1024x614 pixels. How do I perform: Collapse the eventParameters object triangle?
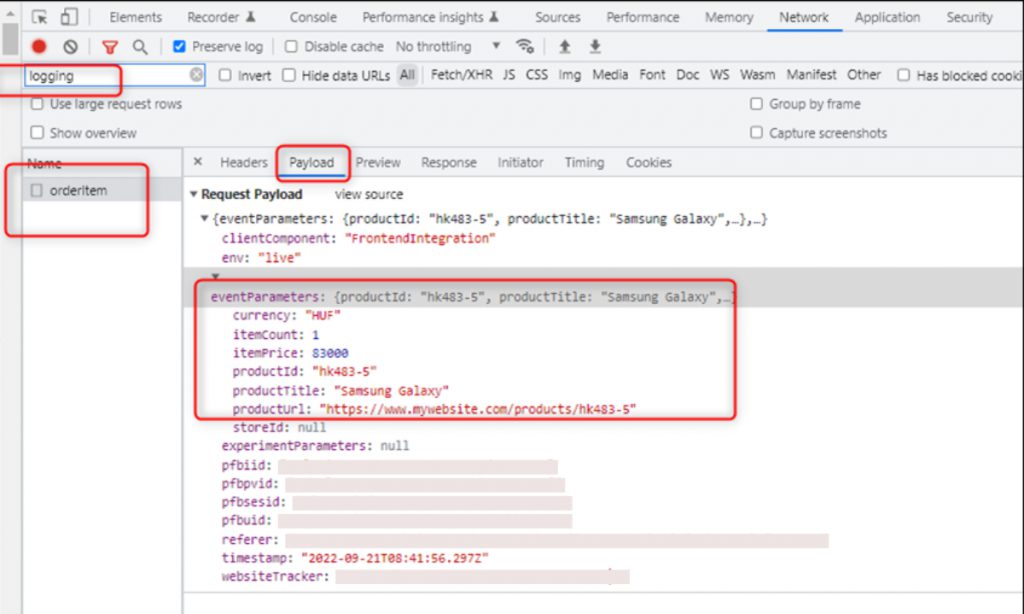[x=216, y=276]
